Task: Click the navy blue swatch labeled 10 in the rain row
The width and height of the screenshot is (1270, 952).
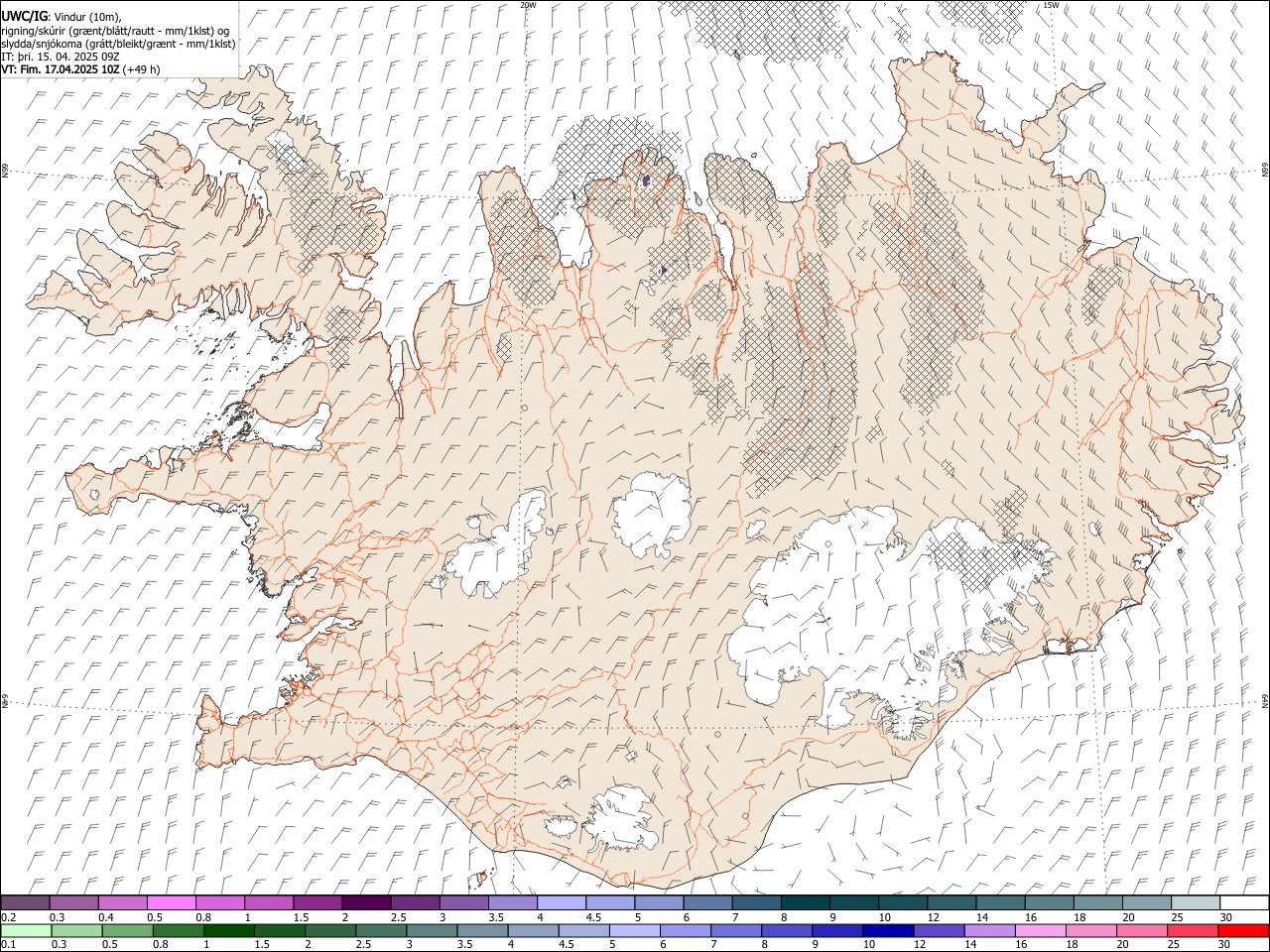Action: tap(888, 930)
